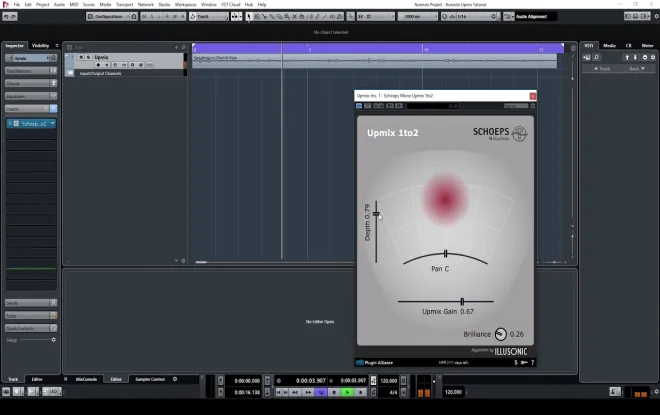Toggle Auto-Scroll button in toolbar
The width and height of the screenshot is (660, 415).
[x=234, y=16]
